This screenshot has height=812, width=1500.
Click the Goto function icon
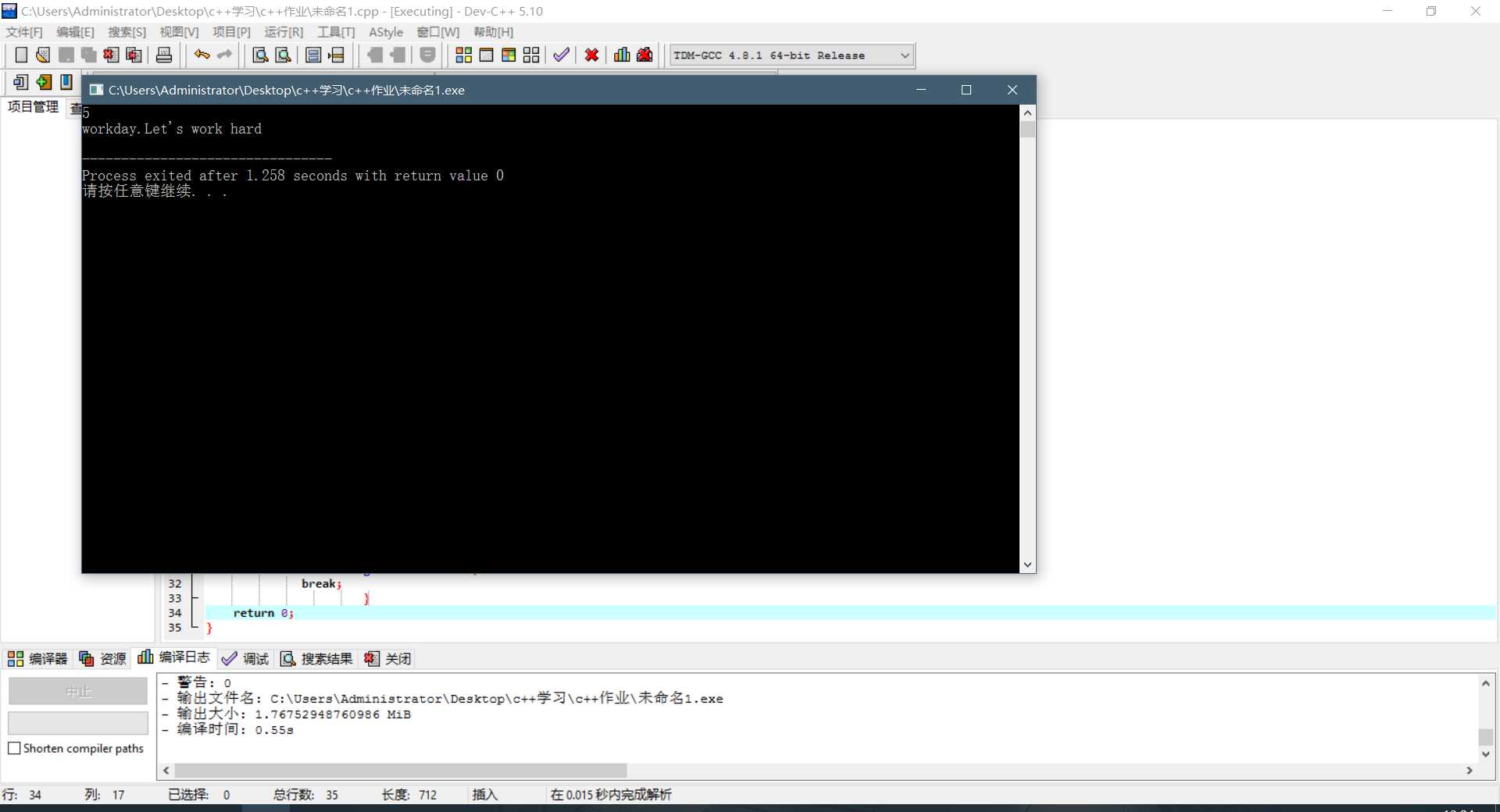[x=313, y=55]
